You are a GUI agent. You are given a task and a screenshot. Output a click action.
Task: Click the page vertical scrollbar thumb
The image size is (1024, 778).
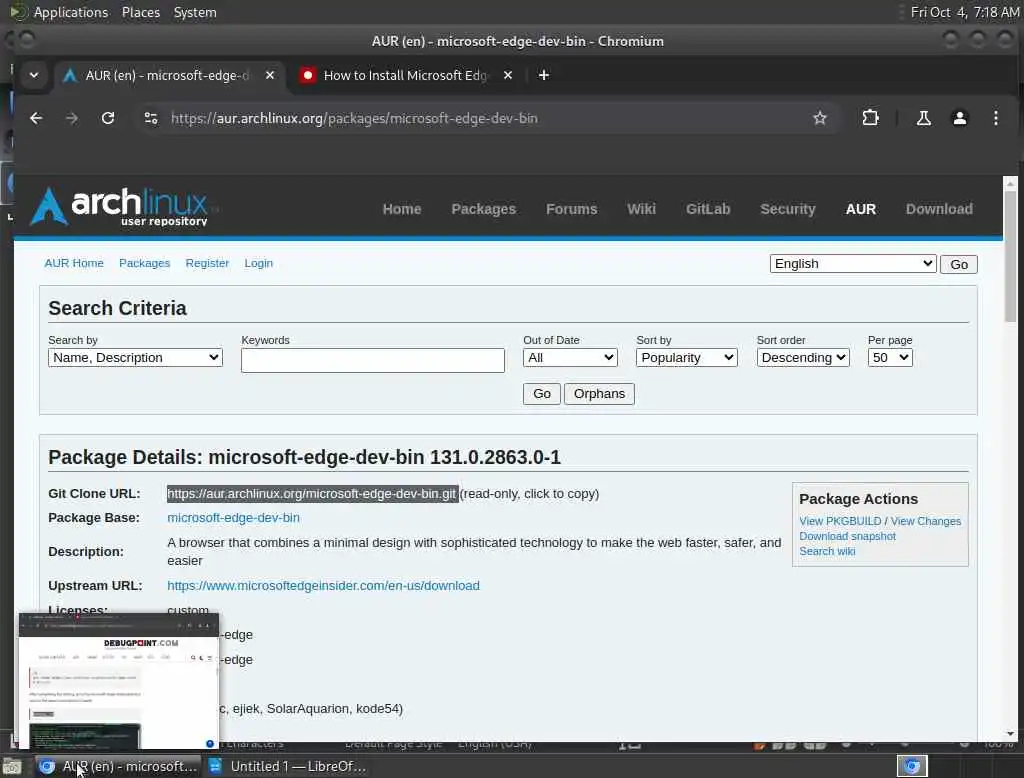click(1010, 255)
